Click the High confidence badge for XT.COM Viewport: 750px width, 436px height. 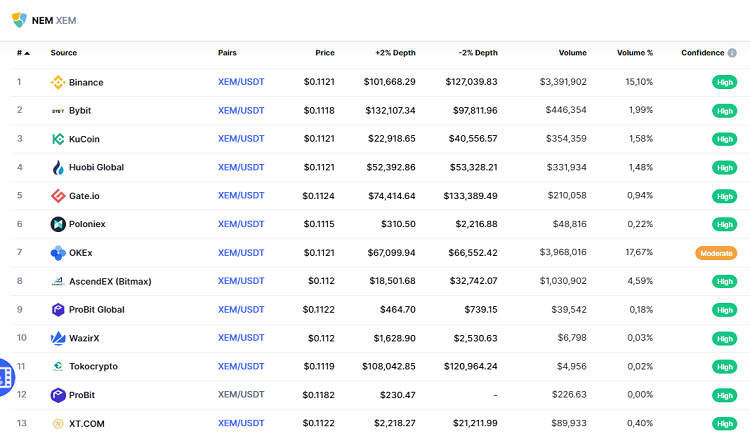(725, 424)
